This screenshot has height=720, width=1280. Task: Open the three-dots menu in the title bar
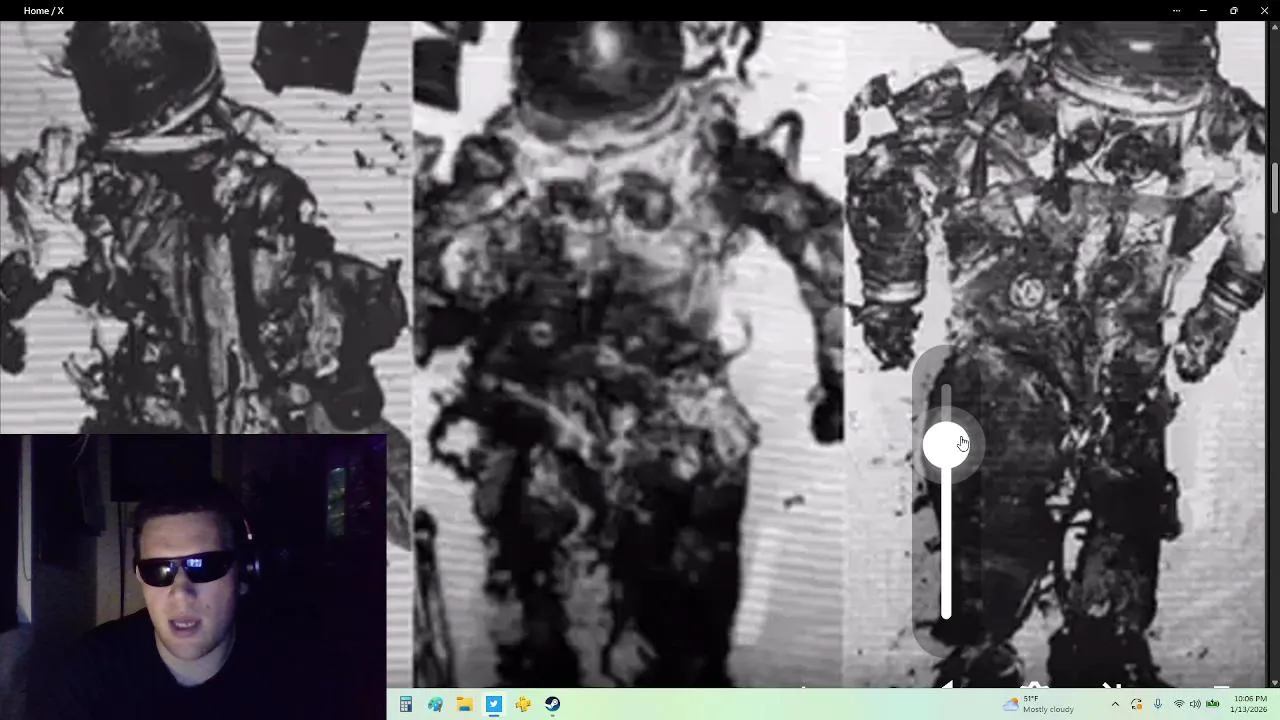(x=1176, y=10)
